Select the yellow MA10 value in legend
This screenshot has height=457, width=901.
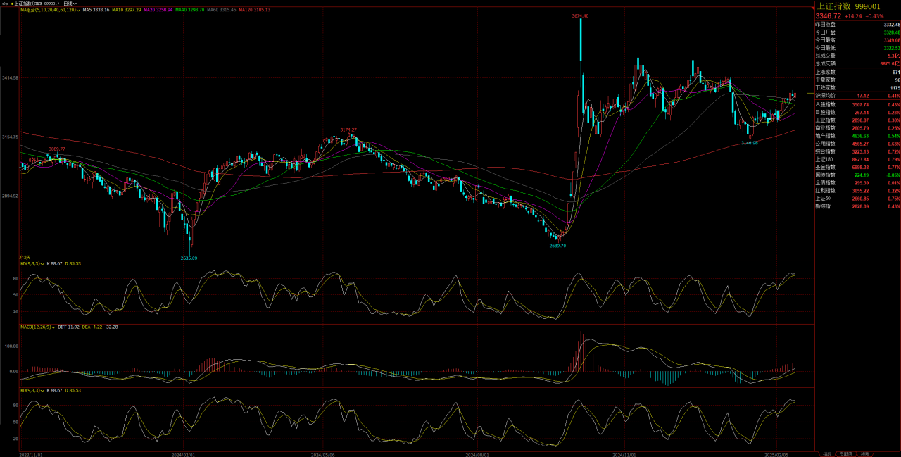[126, 10]
